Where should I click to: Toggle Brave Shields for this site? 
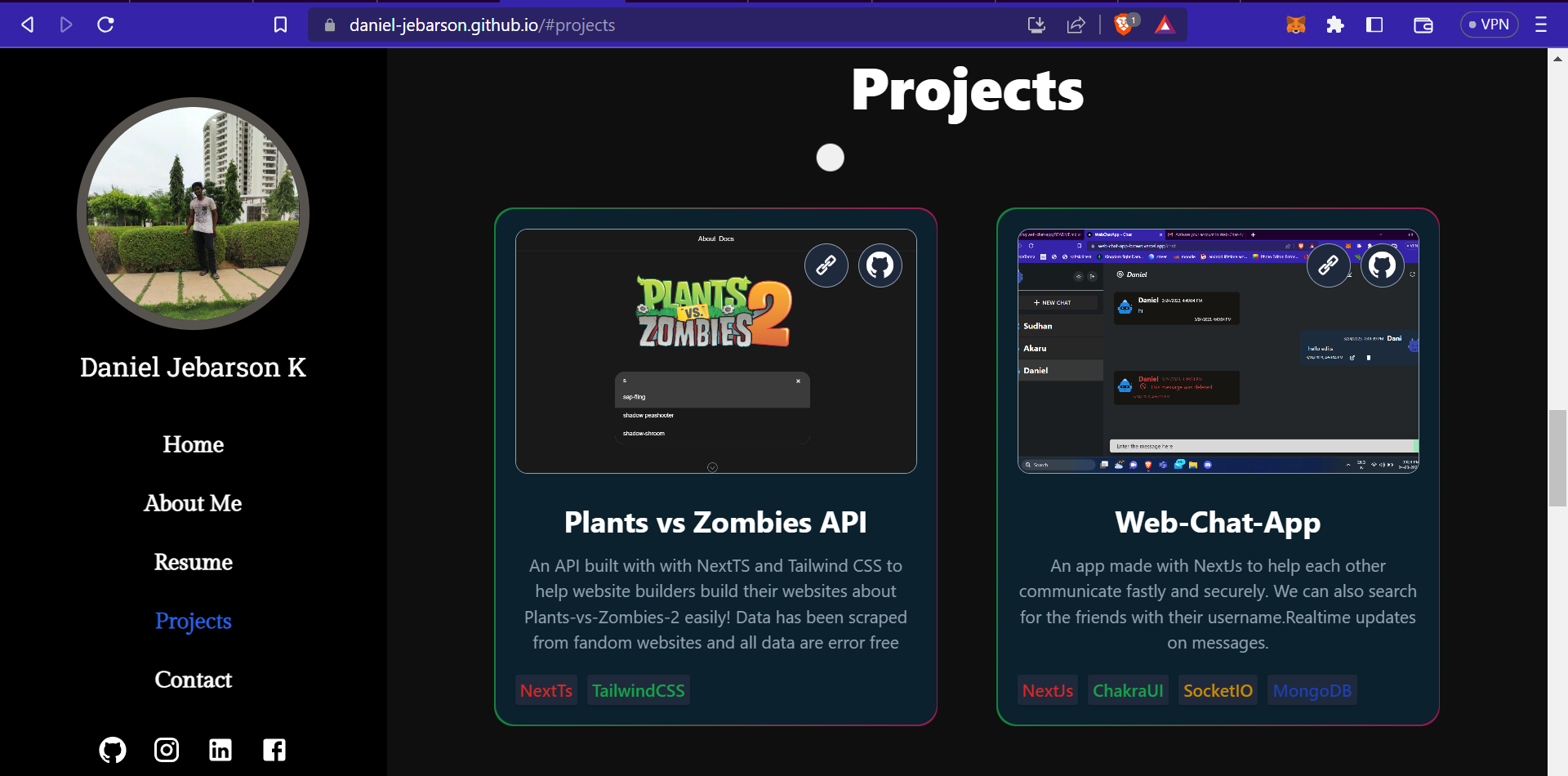pos(1123,25)
